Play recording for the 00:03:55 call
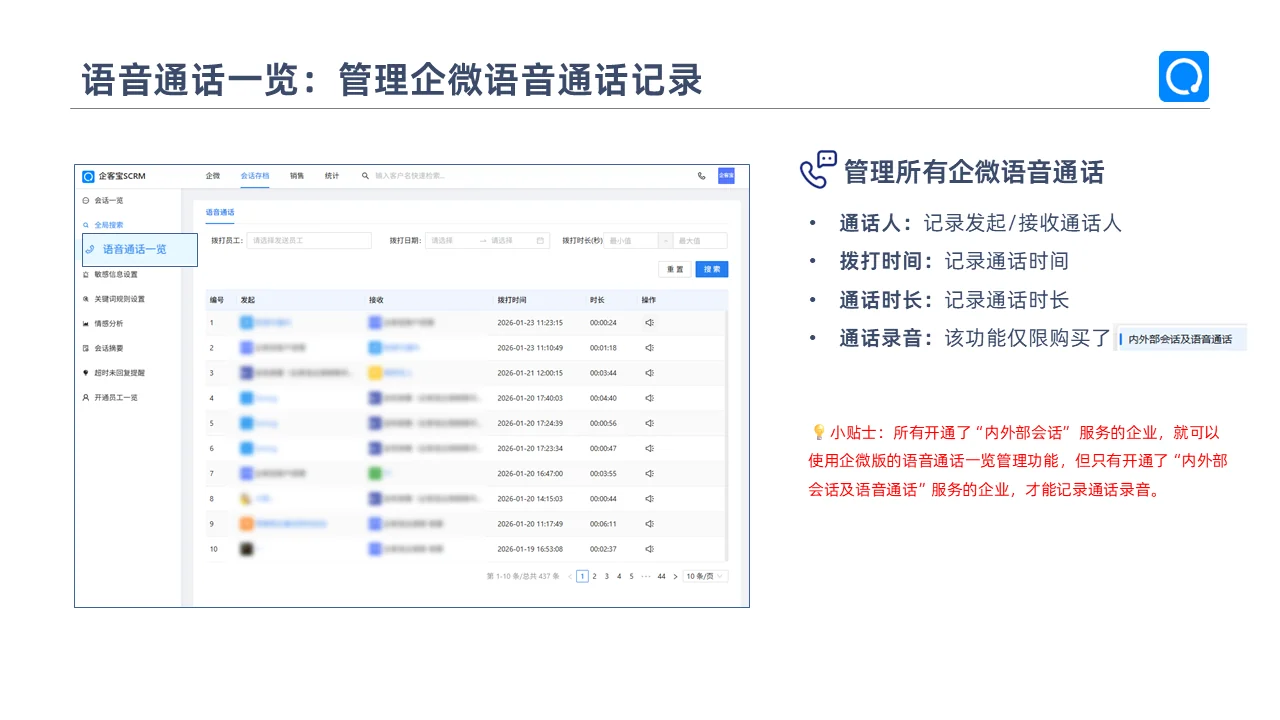This screenshot has width=1280, height=720. point(649,473)
